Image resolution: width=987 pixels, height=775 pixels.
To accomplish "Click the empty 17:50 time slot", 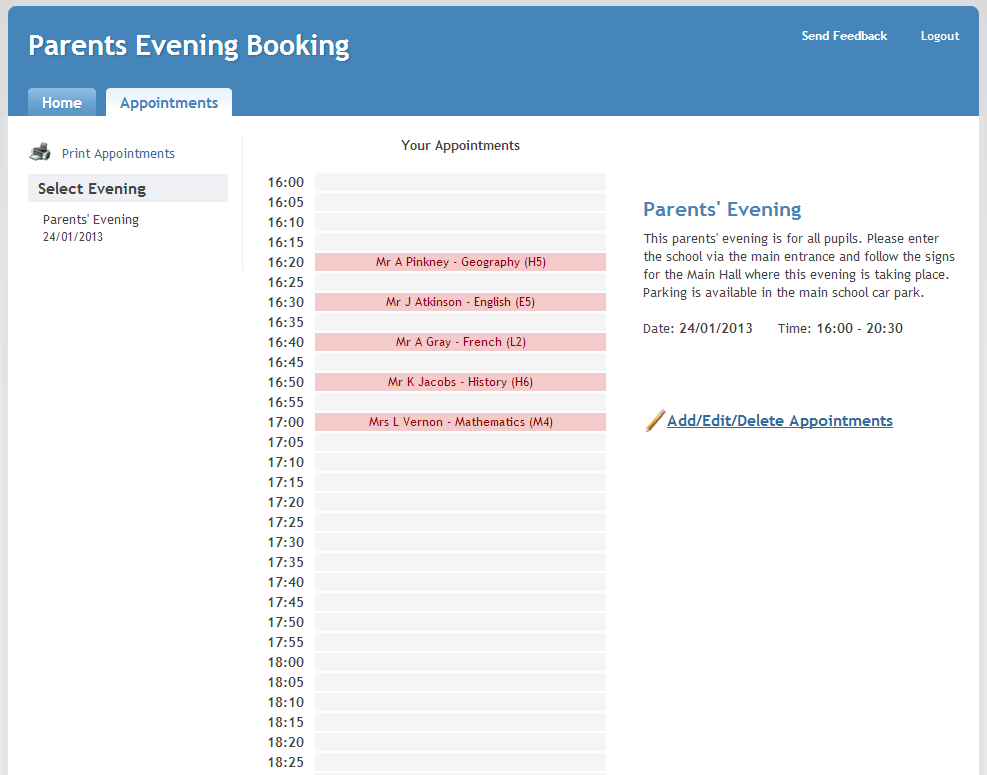I will 460,622.
